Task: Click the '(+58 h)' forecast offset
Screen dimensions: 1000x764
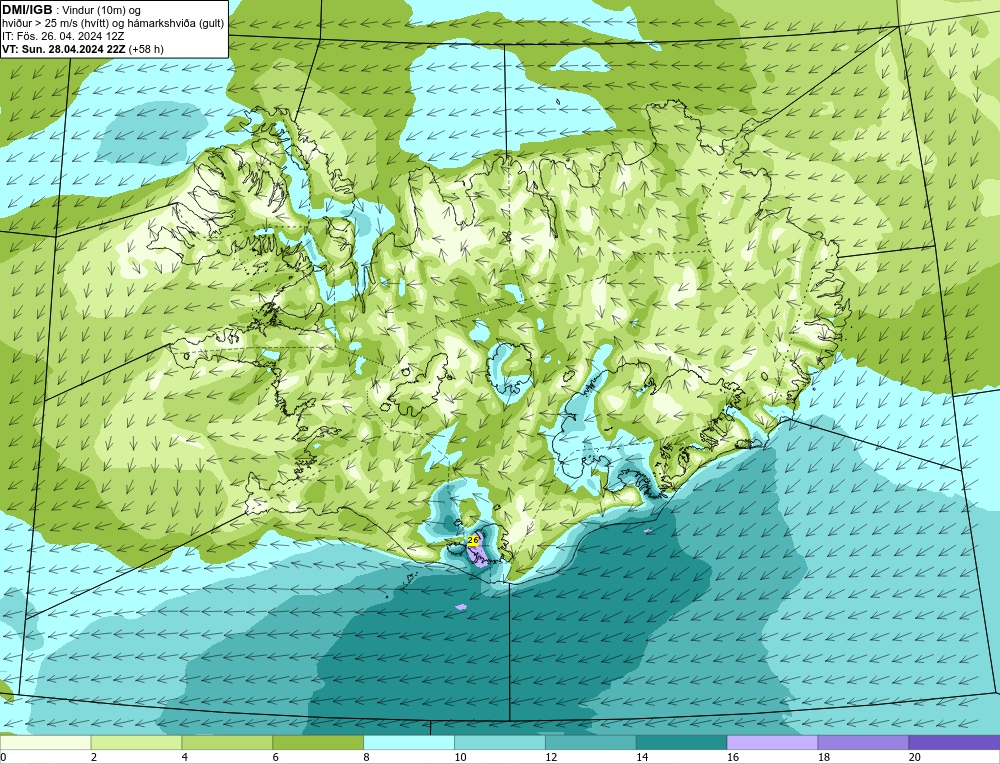Action: click(x=146, y=49)
